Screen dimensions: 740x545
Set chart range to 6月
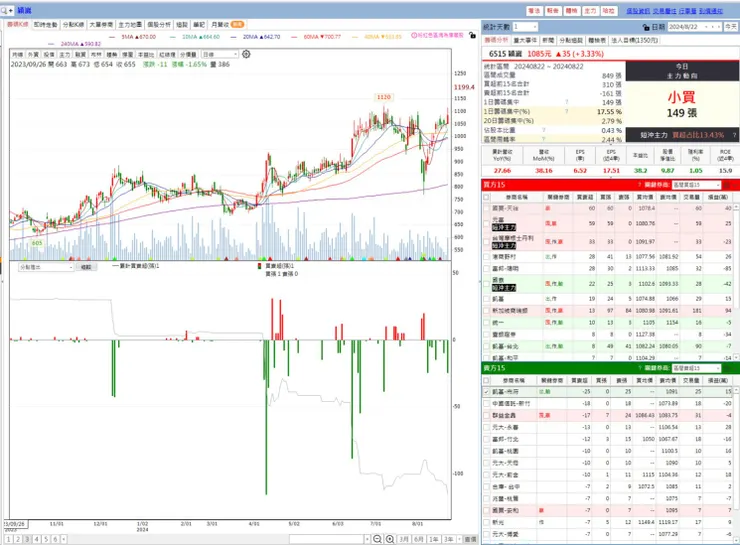[x=419, y=539]
